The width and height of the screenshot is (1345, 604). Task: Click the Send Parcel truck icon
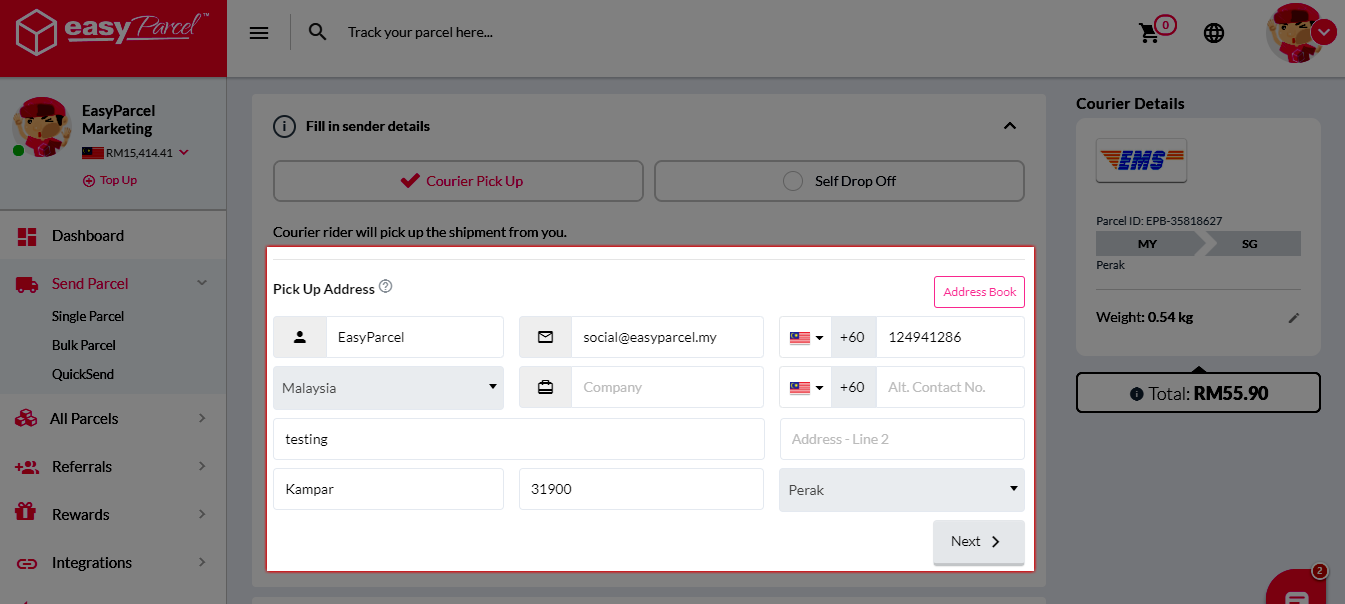pos(27,284)
